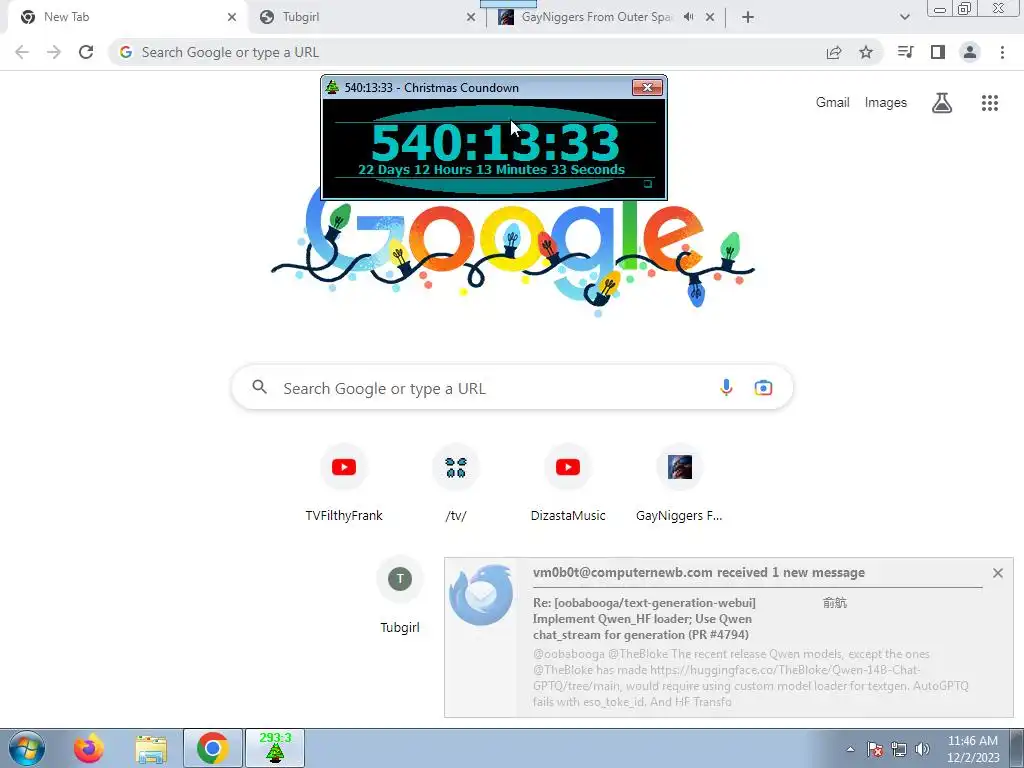1024x768 pixels.
Task: Open the Google apps grid
Action: point(990,103)
